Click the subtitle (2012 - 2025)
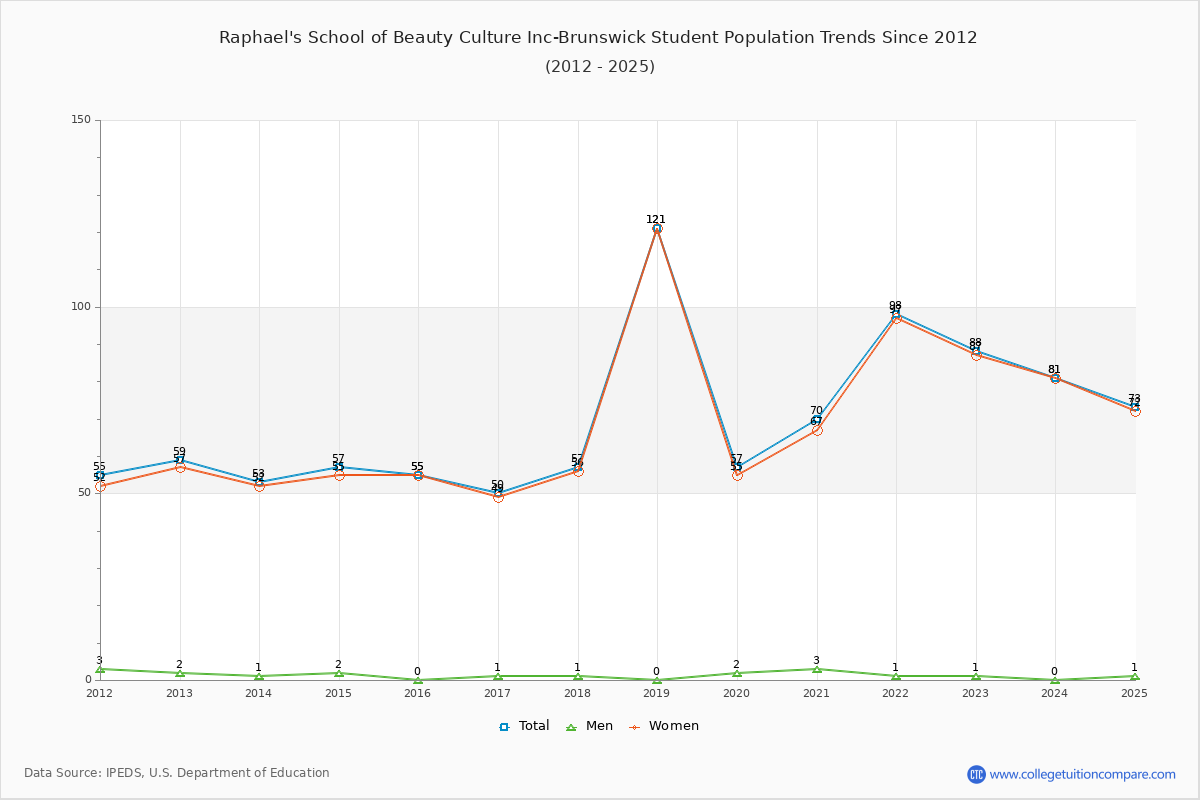 [x=600, y=67]
